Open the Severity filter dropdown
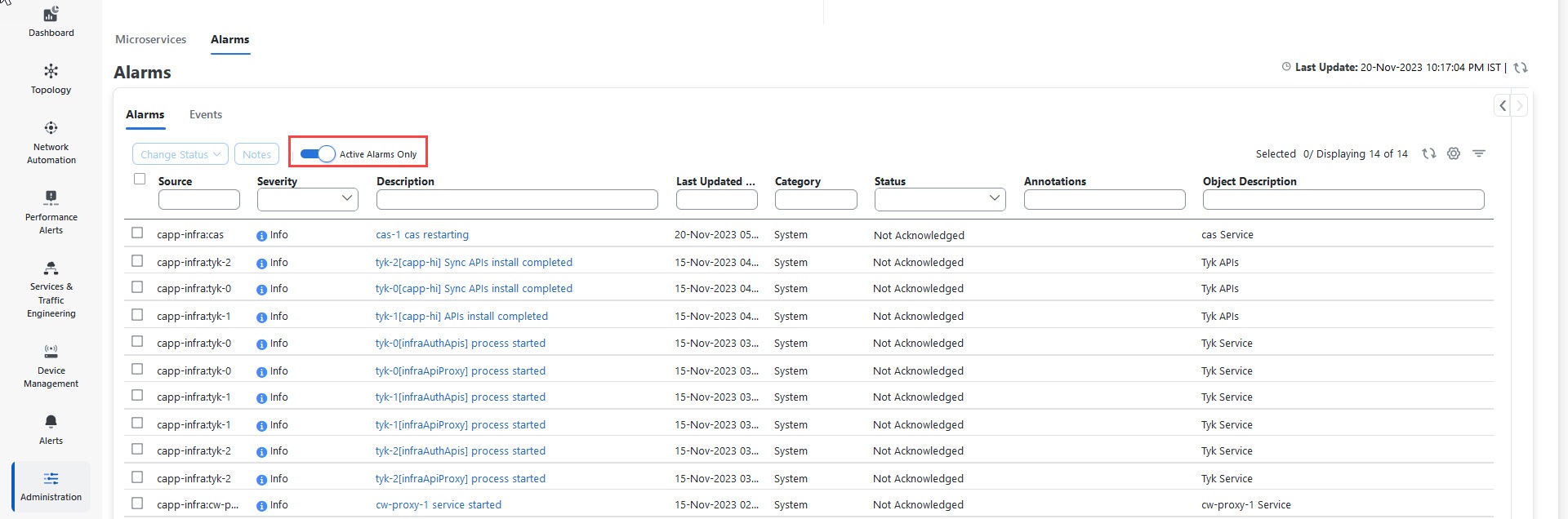Screen dimensions: 1568x519 pos(307,199)
